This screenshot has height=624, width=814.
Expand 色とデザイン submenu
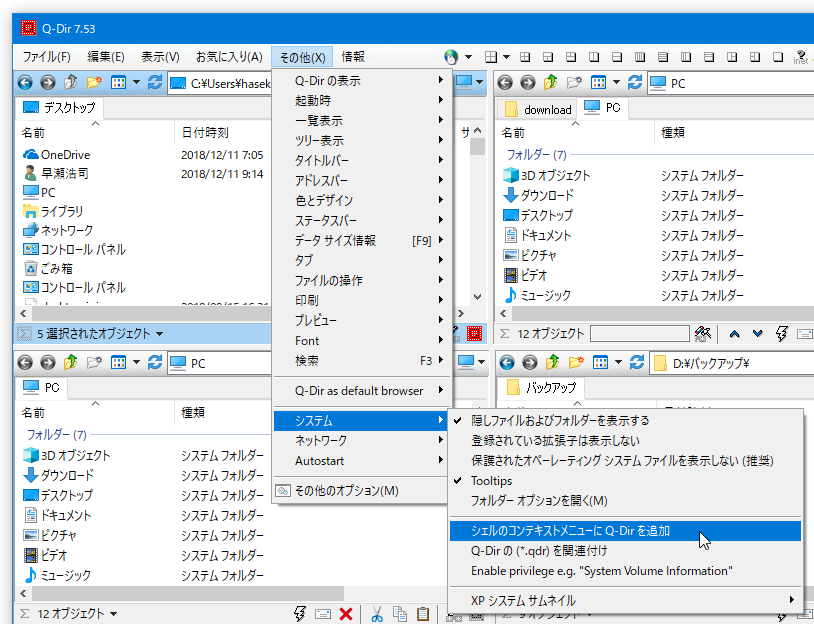pyautogui.click(x=360, y=200)
